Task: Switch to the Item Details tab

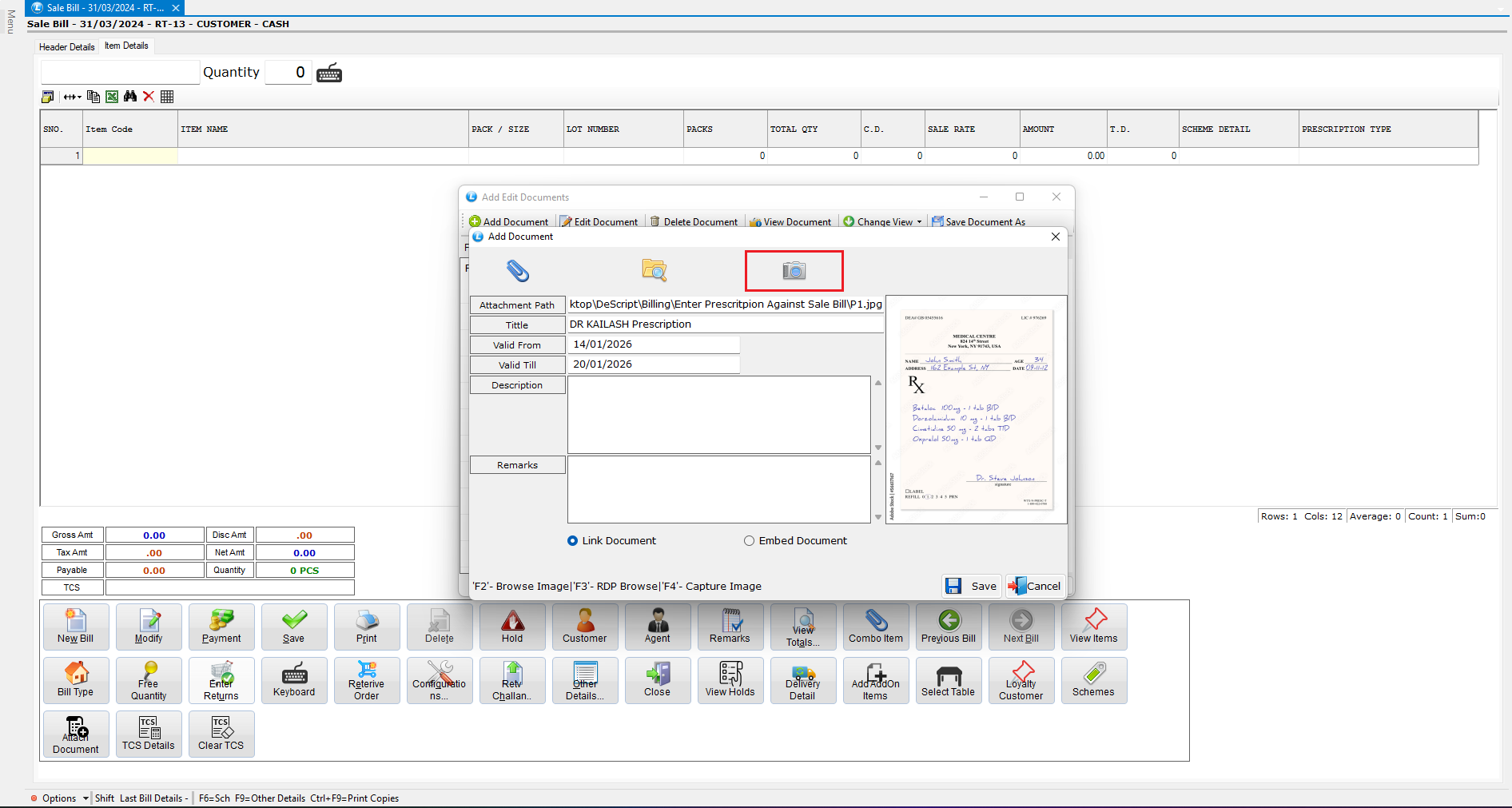Action: point(126,46)
